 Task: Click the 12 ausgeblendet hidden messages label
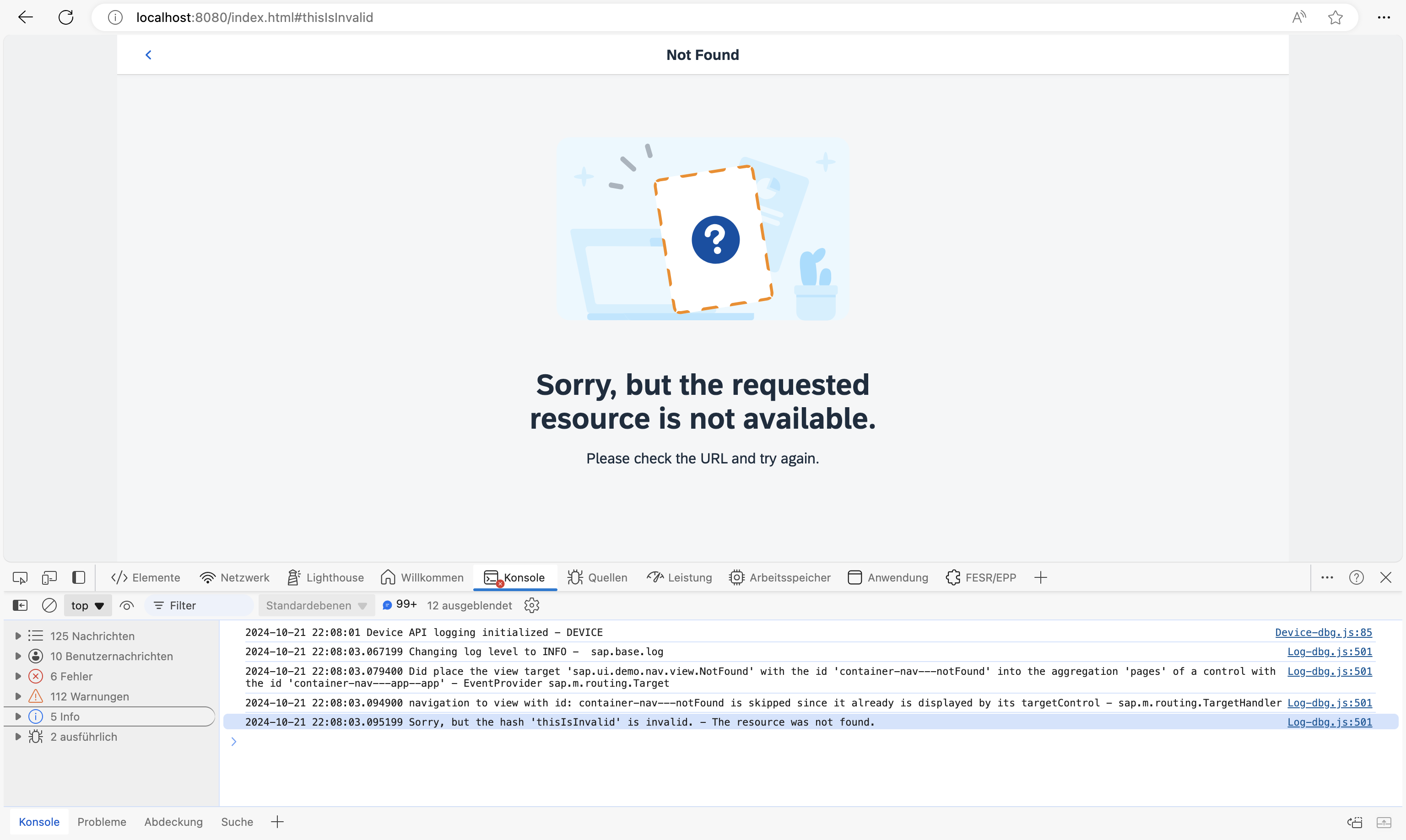pos(470,606)
